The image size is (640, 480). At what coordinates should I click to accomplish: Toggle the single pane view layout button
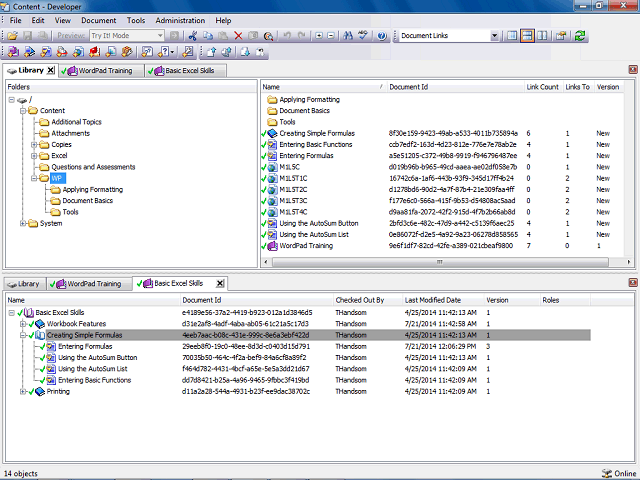click(512, 36)
